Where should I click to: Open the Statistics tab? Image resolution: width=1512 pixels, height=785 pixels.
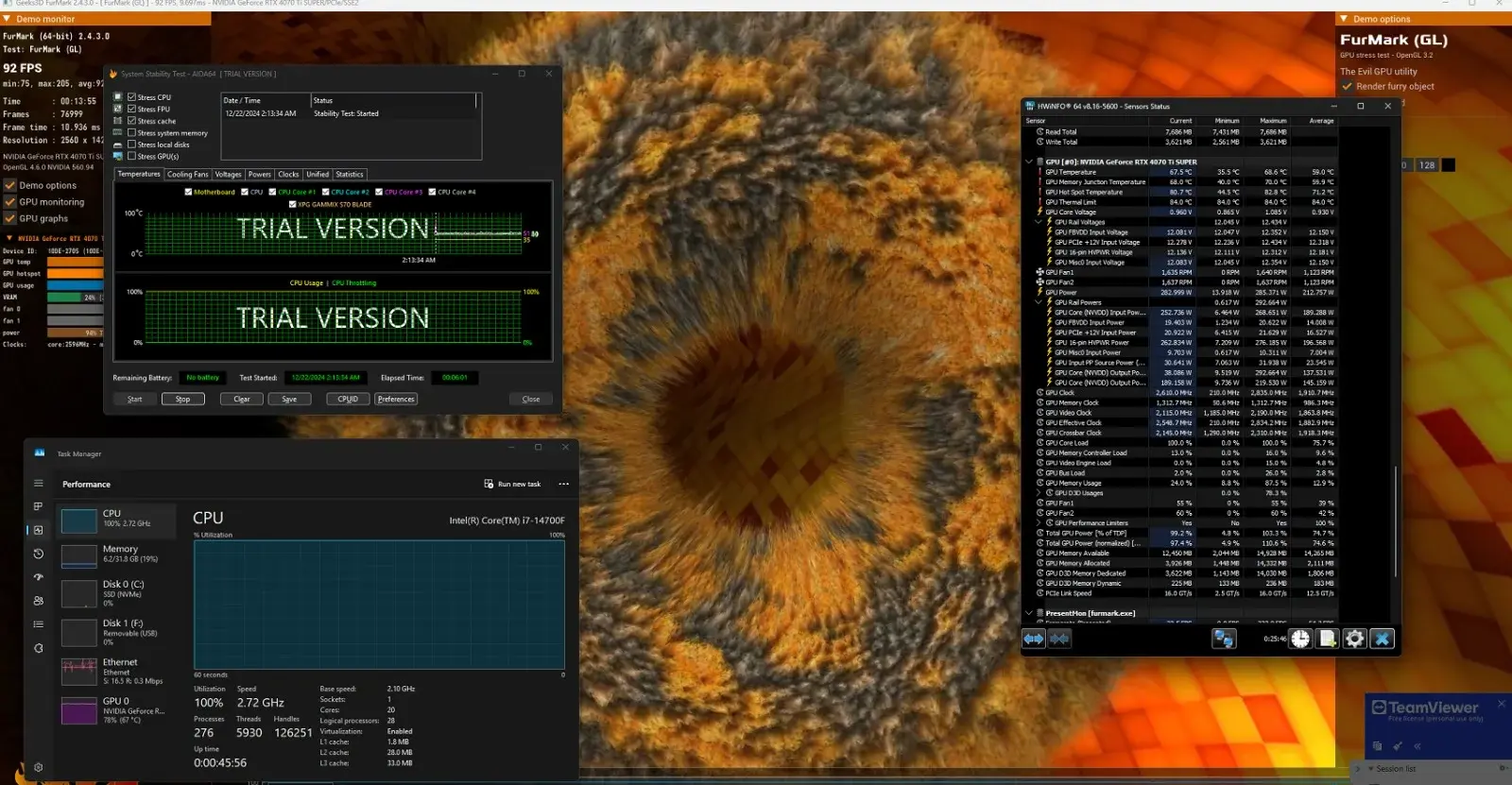pos(350,175)
